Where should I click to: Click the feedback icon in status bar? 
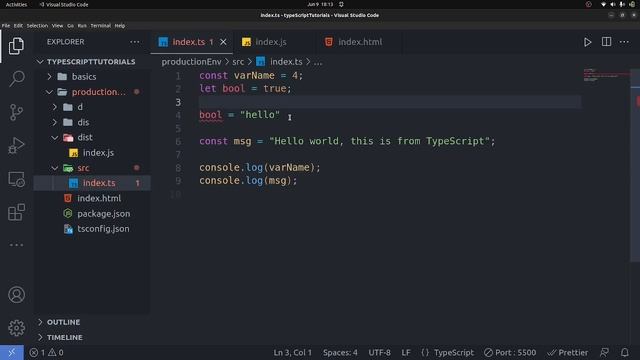[x=604, y=352]
